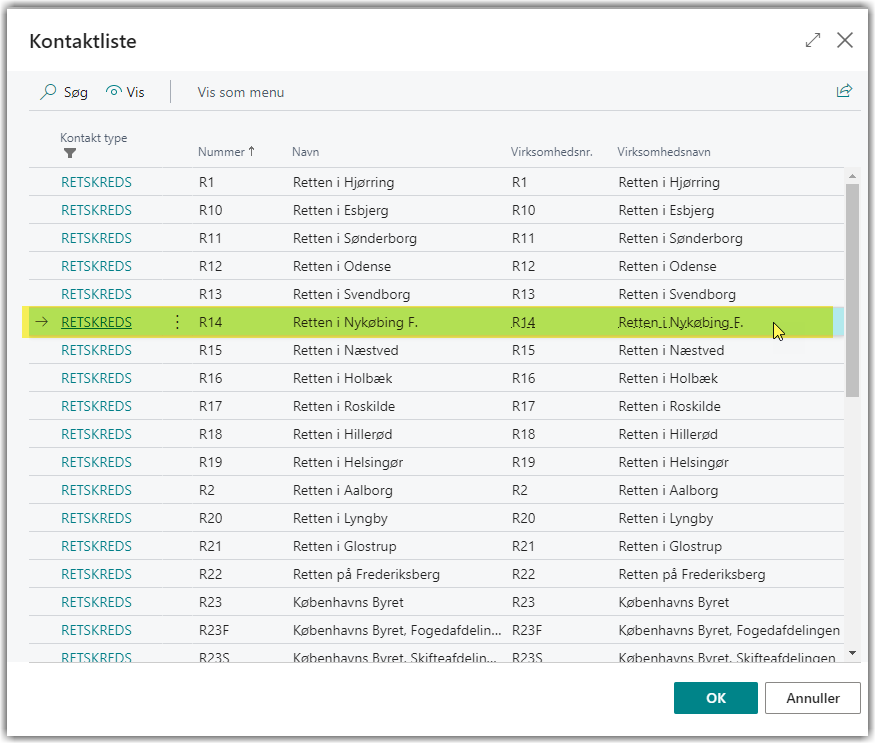Click Nummer cell 'R12'
876x744 pixels.
[211, 266]
